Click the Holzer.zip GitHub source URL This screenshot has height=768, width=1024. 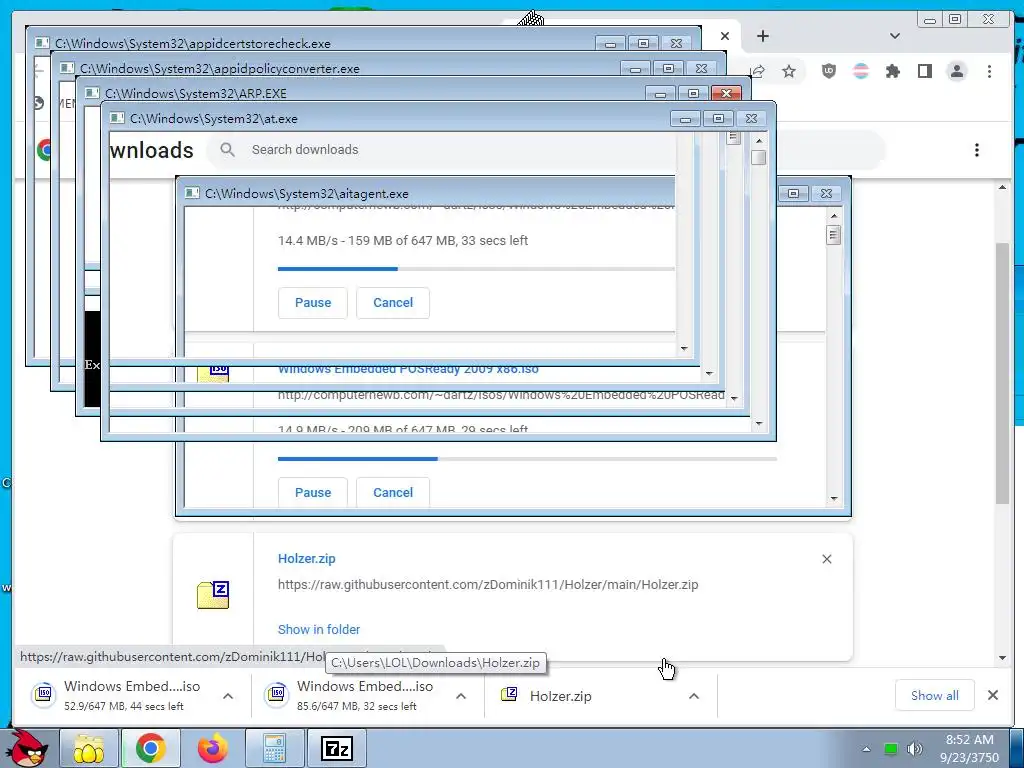488,584
